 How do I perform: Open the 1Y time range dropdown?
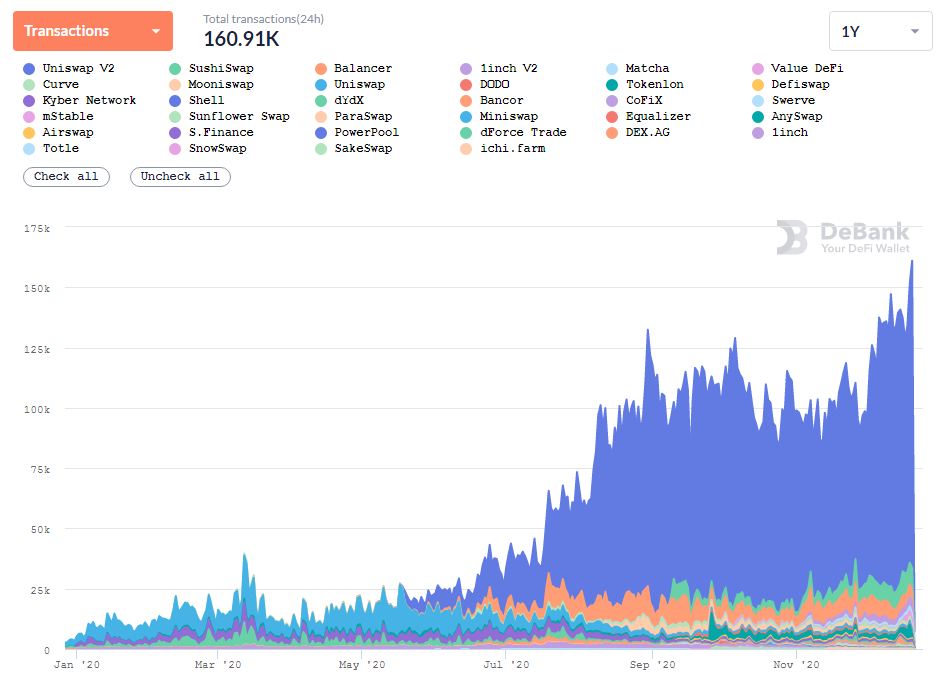point(880,31)
